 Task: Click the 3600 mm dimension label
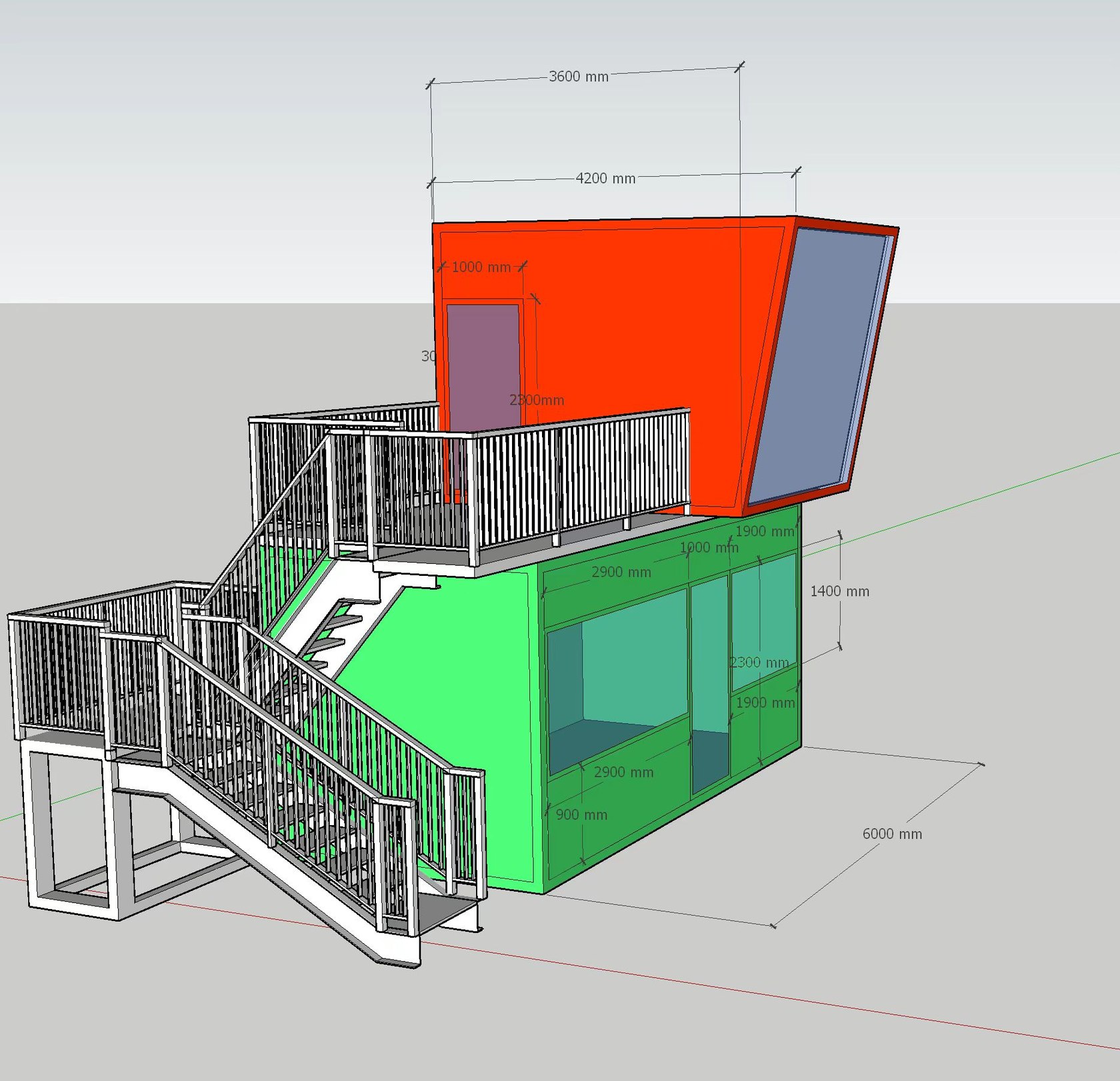pos(579,77)
